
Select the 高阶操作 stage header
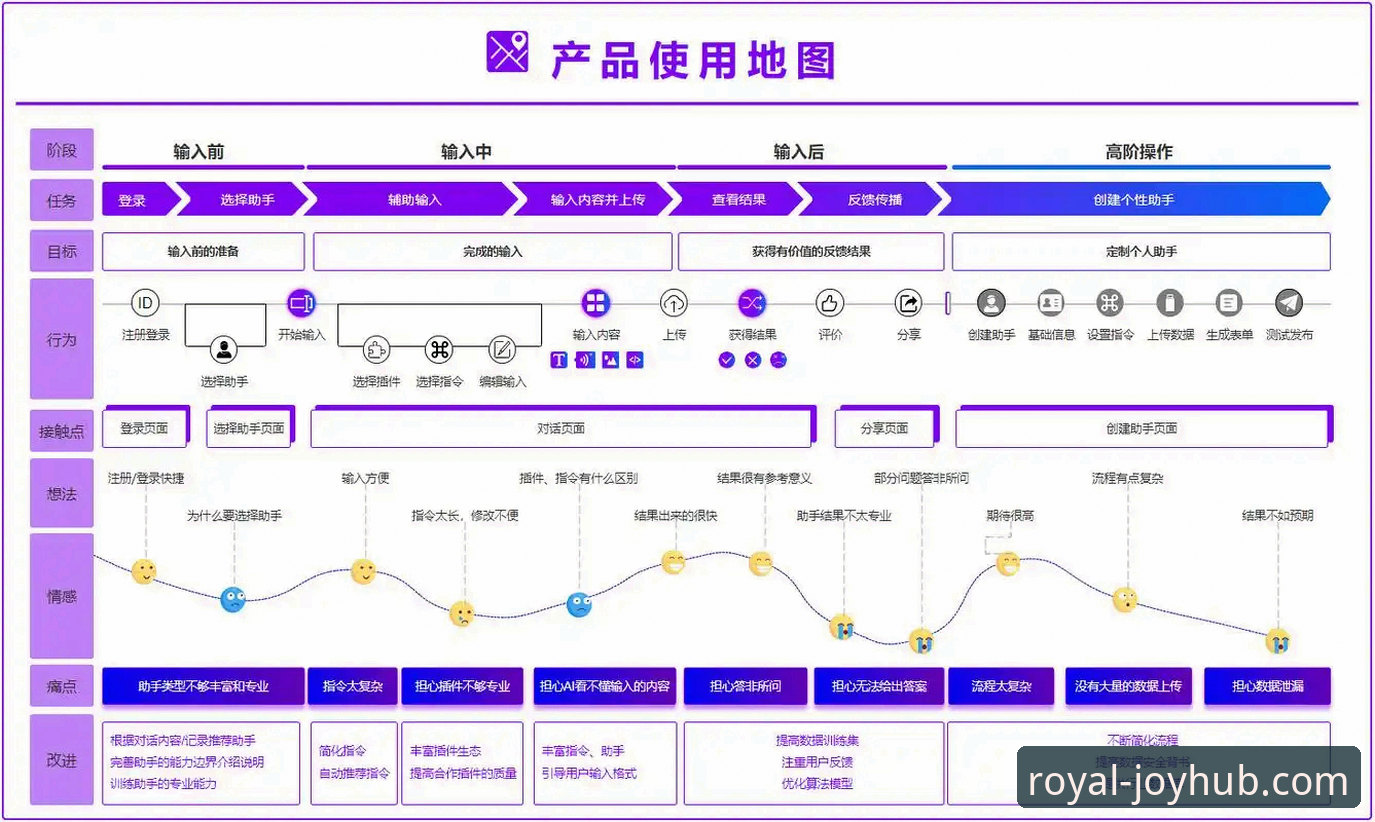pyautogui.click(x=1139, y=152)
